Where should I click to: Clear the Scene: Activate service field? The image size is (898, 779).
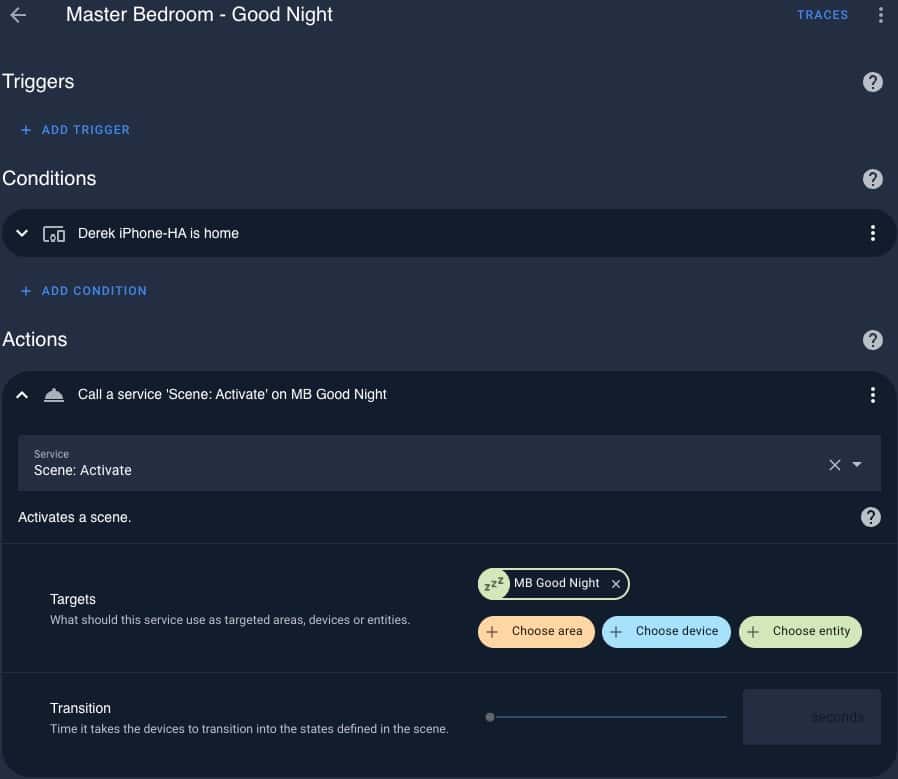click(x=834, y=464)
